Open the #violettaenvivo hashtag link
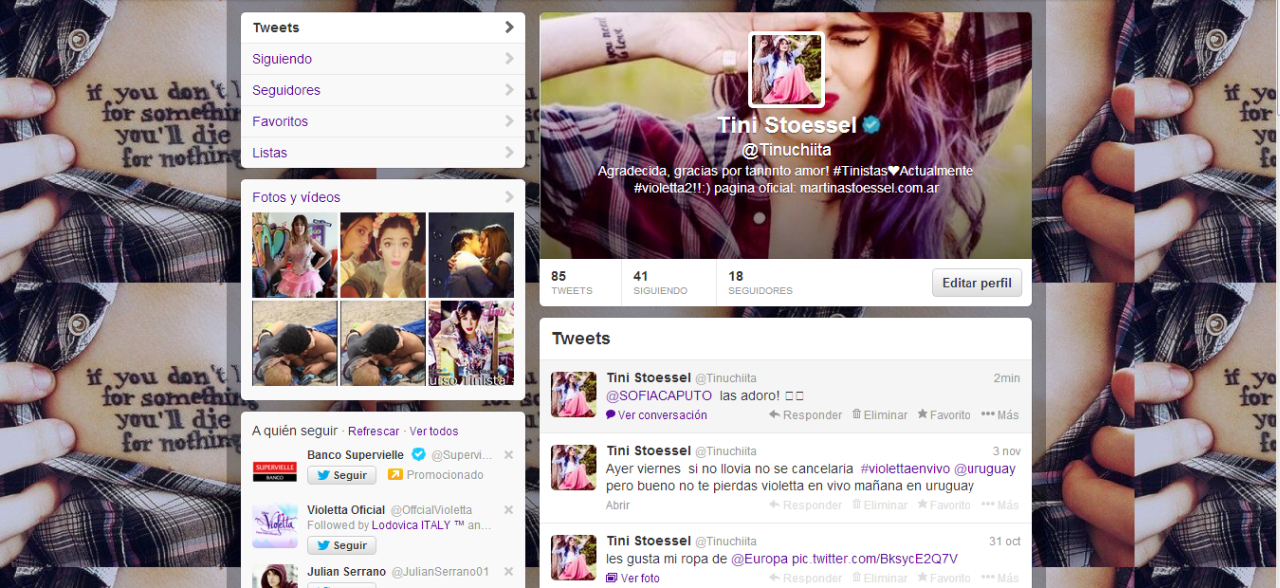The image size is (1280, 588). click(904, 468)
